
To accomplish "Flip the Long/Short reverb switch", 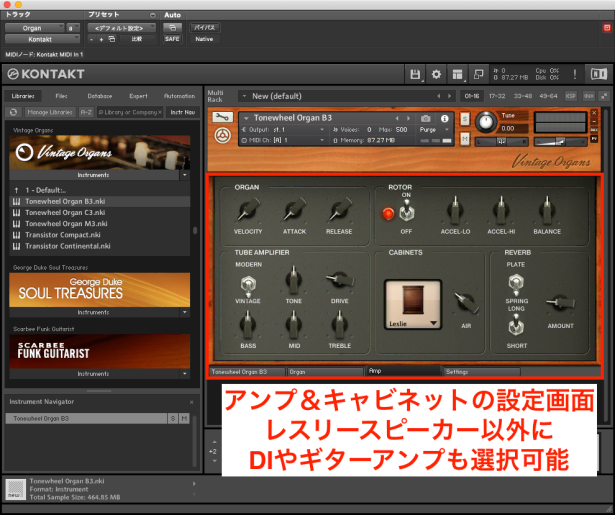I will click(516, 326).
